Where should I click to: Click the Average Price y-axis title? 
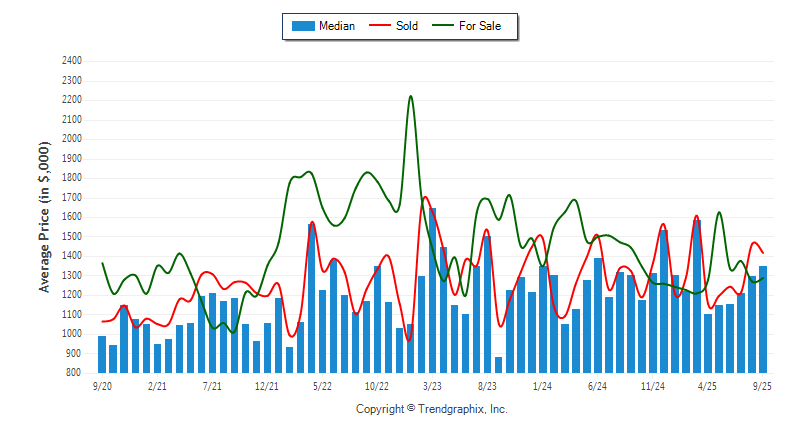(x=45, y=216)
